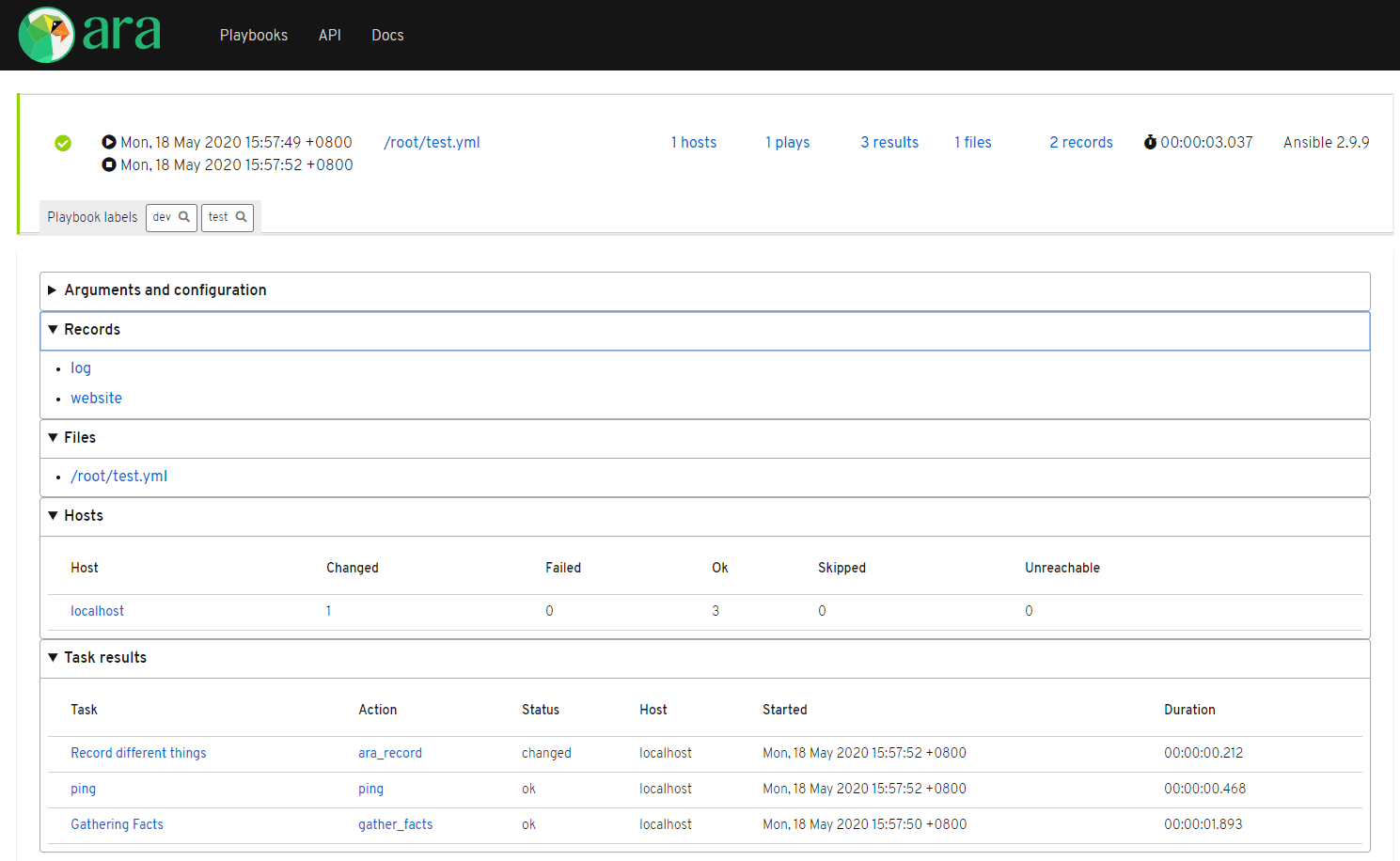Open the website record link
1400x861 pixels.
[x=96, y=399]
